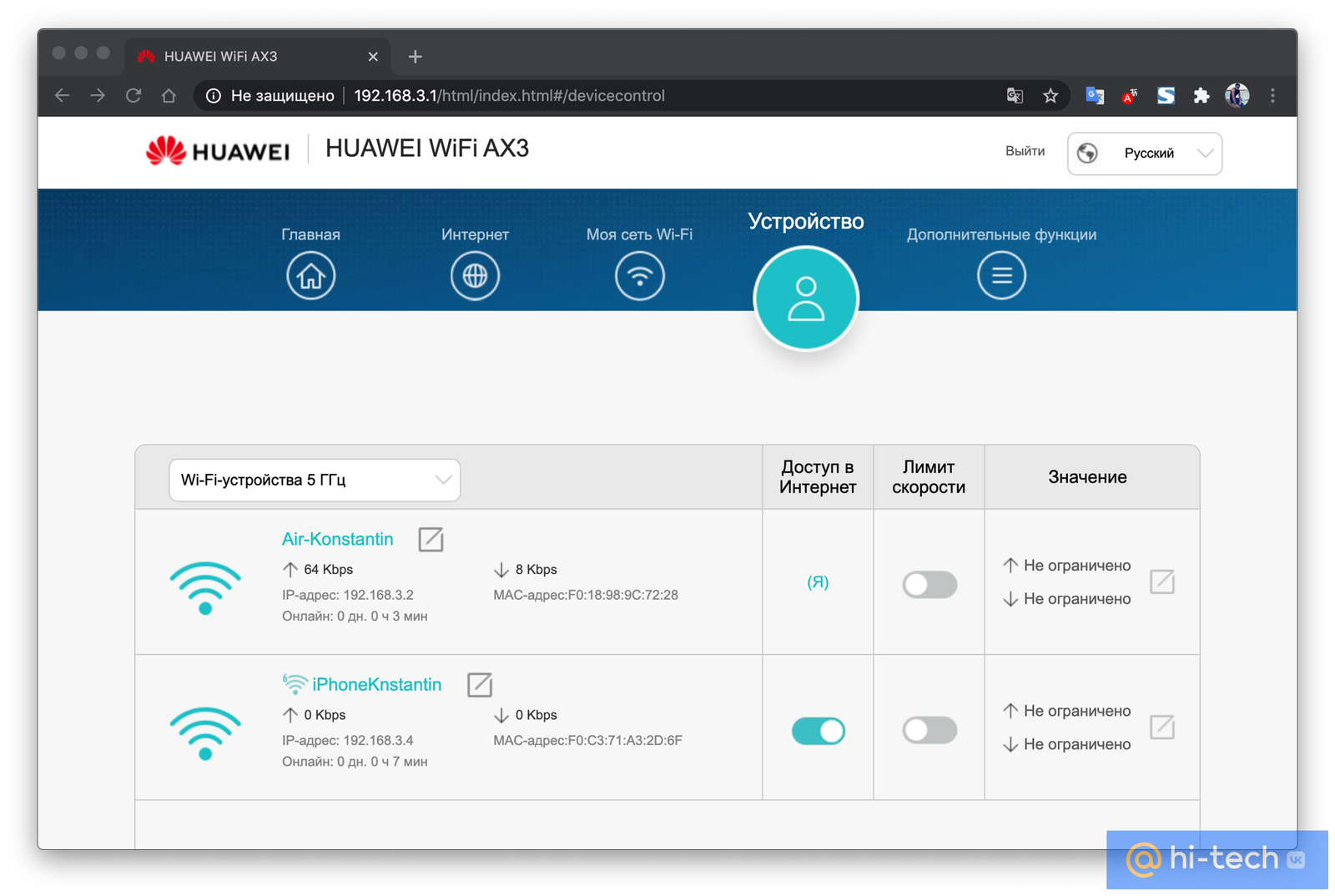This screenshot has width=1335, height=896.
Task: Switch to Дополнительные функции tab label
Action: [x=1001, y=234]
